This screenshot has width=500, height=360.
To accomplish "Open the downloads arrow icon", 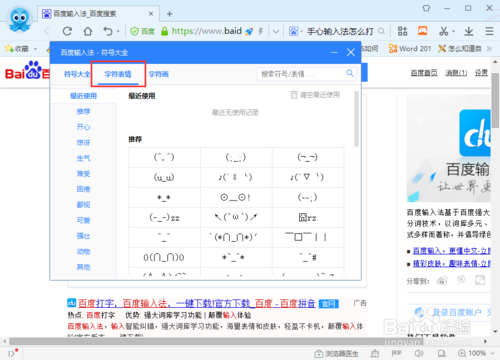I will (x=469, y=31).
